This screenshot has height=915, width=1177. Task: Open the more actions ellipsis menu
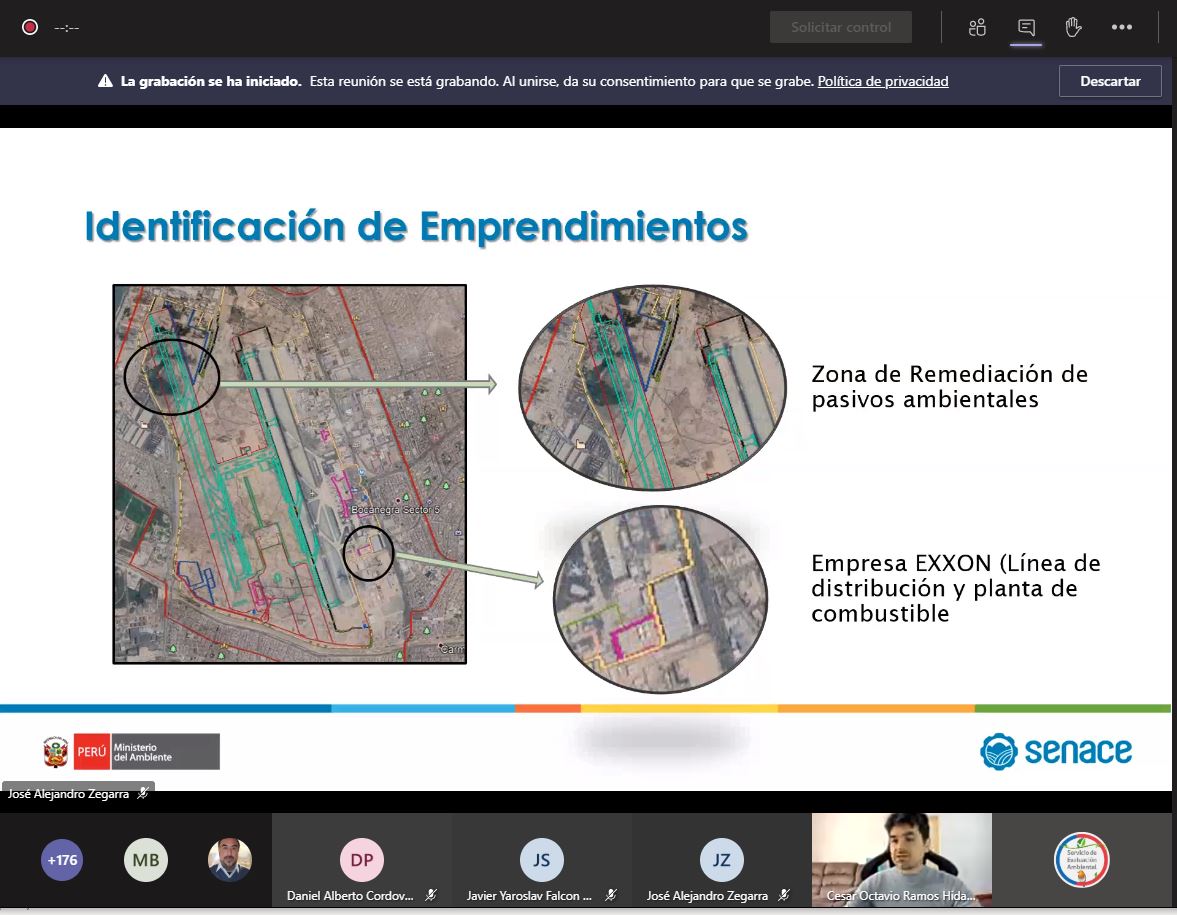pyautogui.click(x=1121, y=27)
